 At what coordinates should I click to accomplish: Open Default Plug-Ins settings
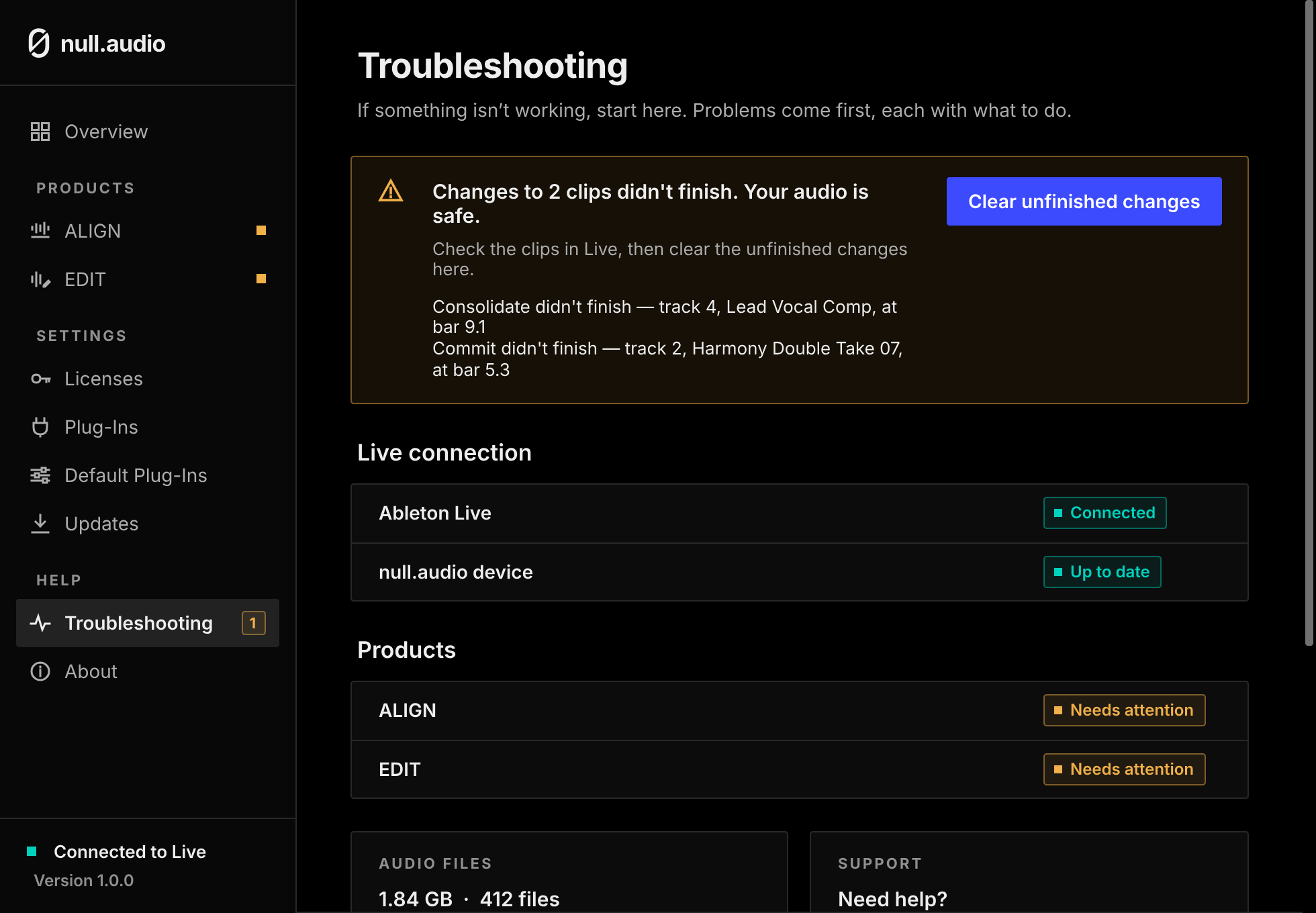148,475
